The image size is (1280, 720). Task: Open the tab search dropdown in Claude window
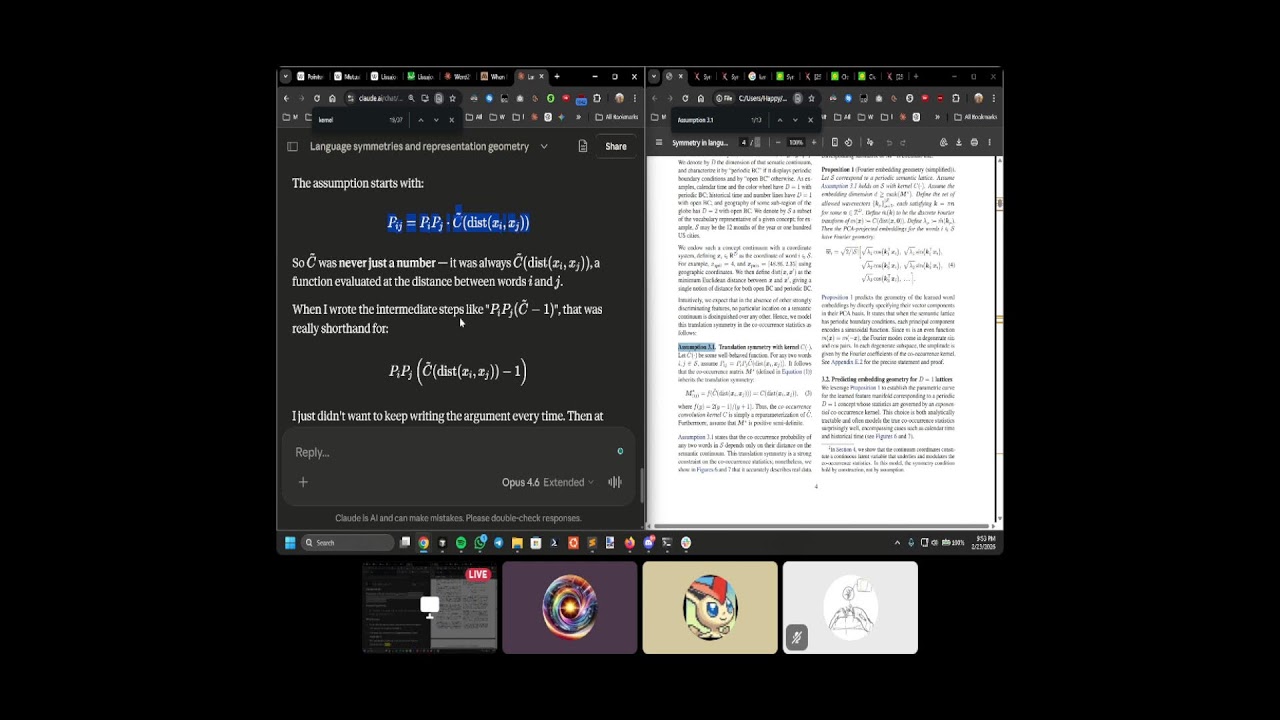pyautogui.click(x=285, y=76)
